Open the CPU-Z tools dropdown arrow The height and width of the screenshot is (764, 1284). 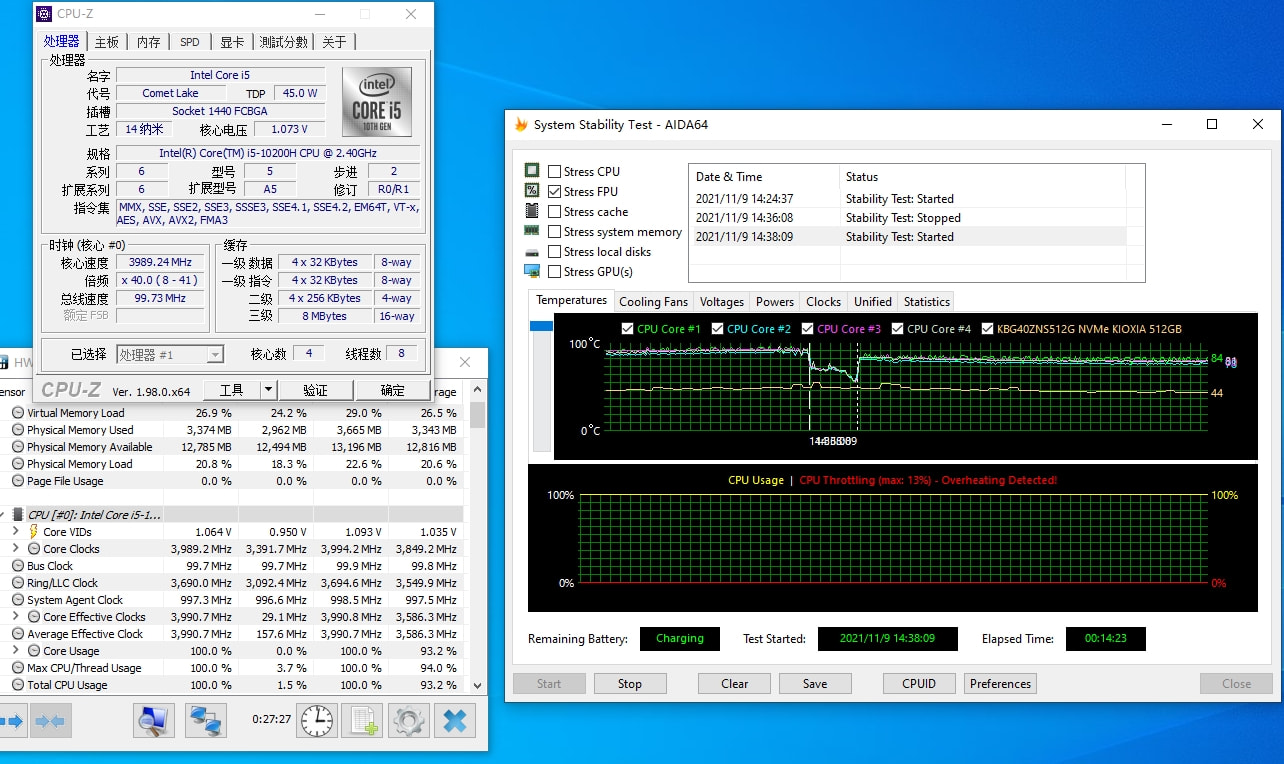point(268,390)
